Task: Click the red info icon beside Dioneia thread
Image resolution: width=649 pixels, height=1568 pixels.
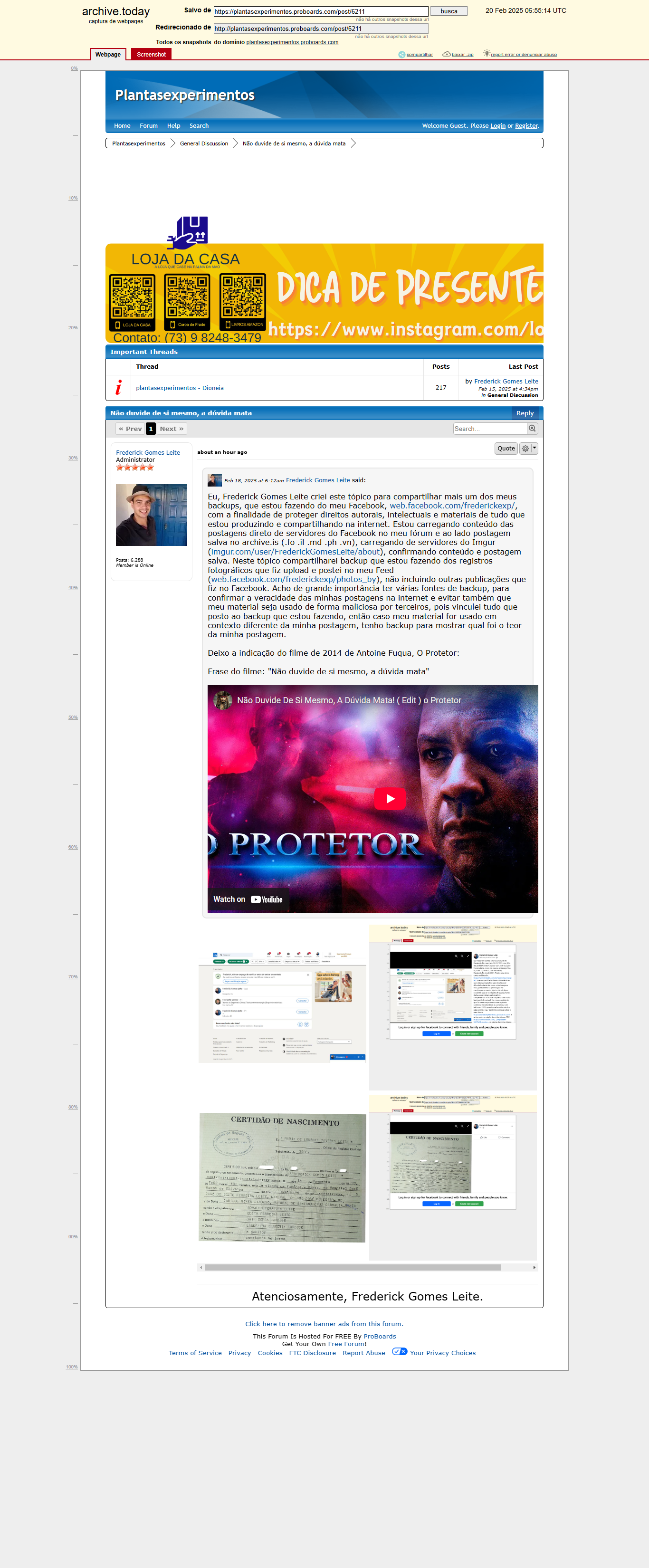Action: pyautogui.click(x=118, y=388)
